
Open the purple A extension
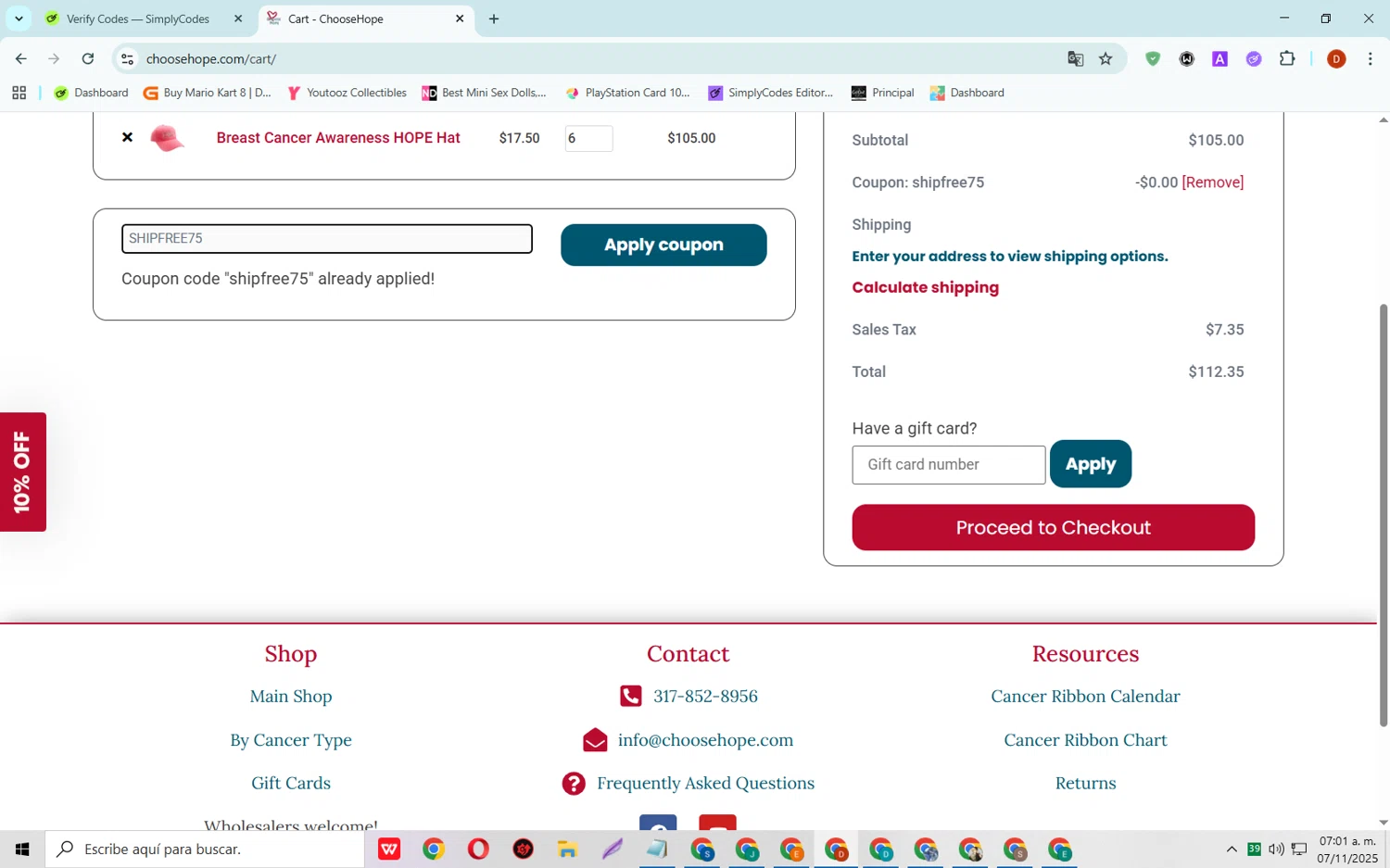[1220, 58]
